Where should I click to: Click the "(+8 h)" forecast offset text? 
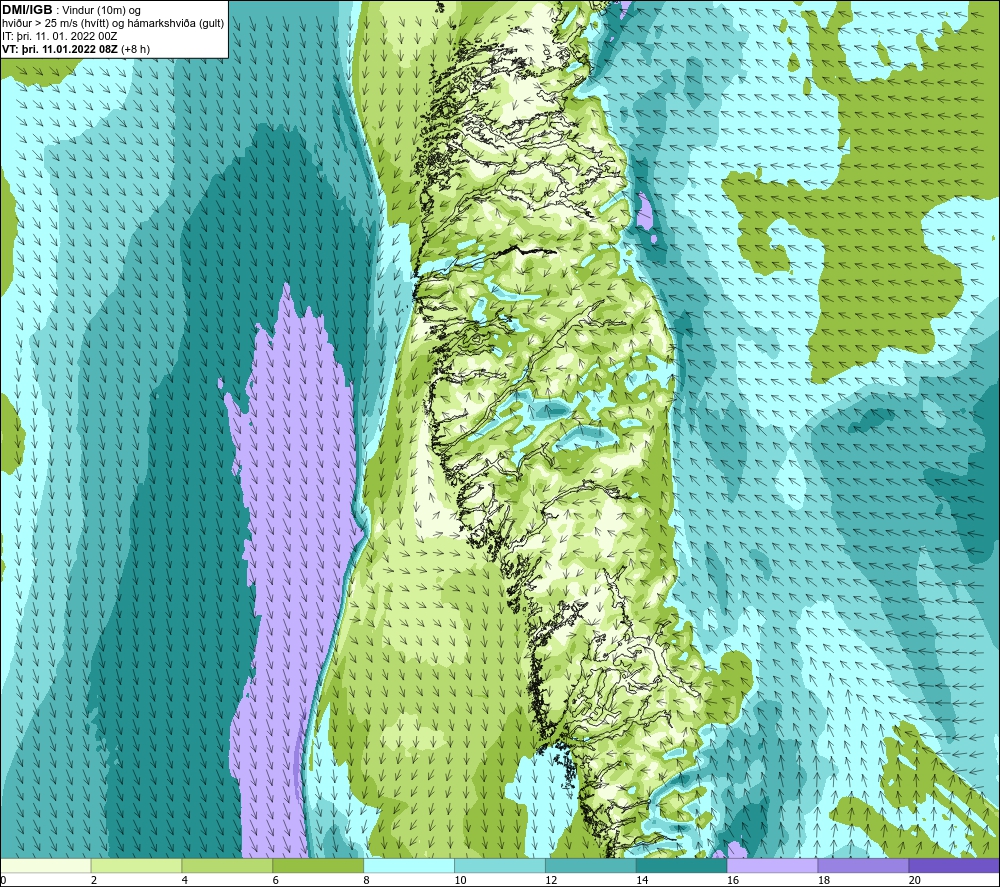[135, 49]
